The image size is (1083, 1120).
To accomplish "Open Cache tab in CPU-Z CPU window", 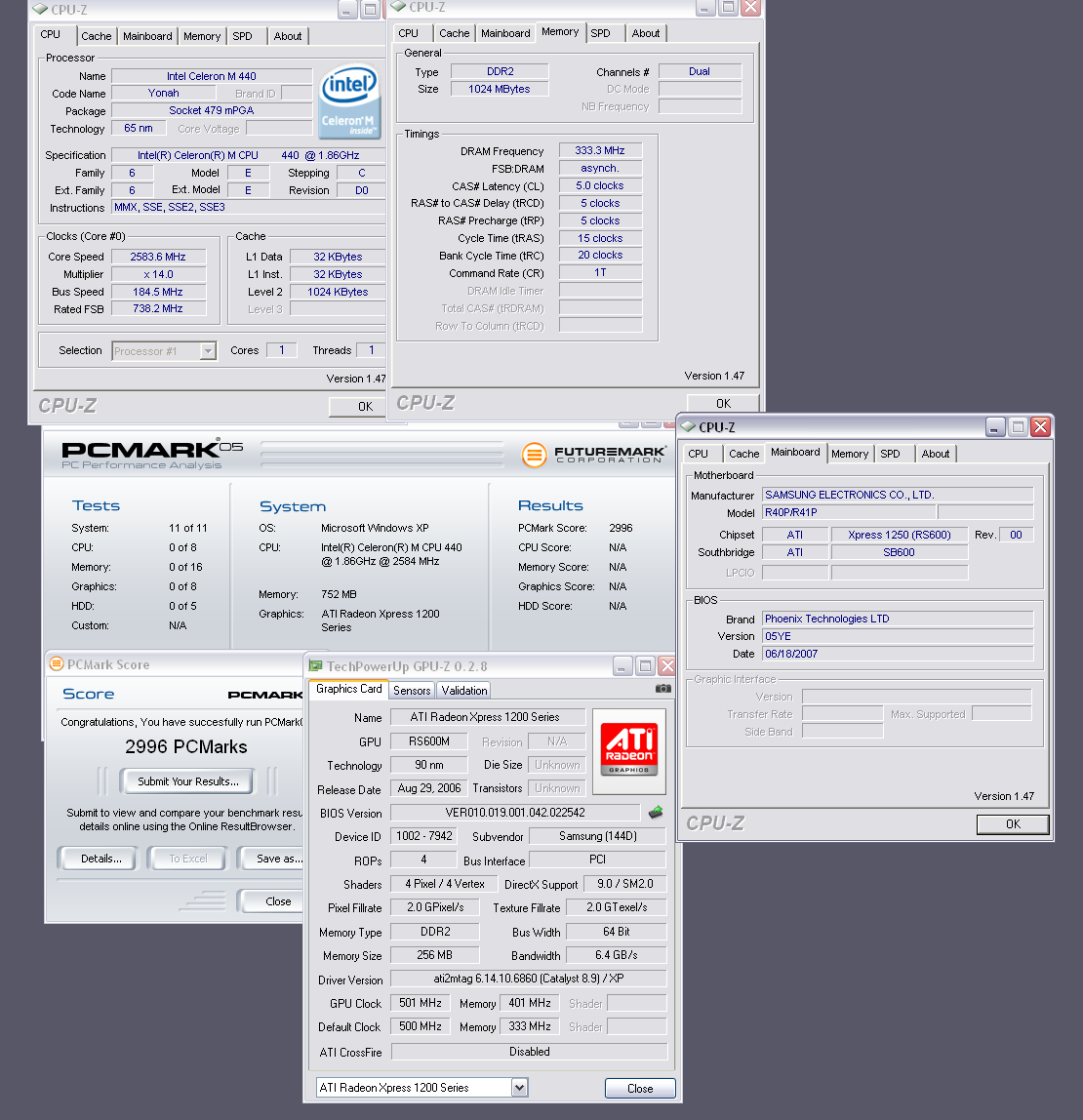I will pyautogui.click(x=97, y=36).
